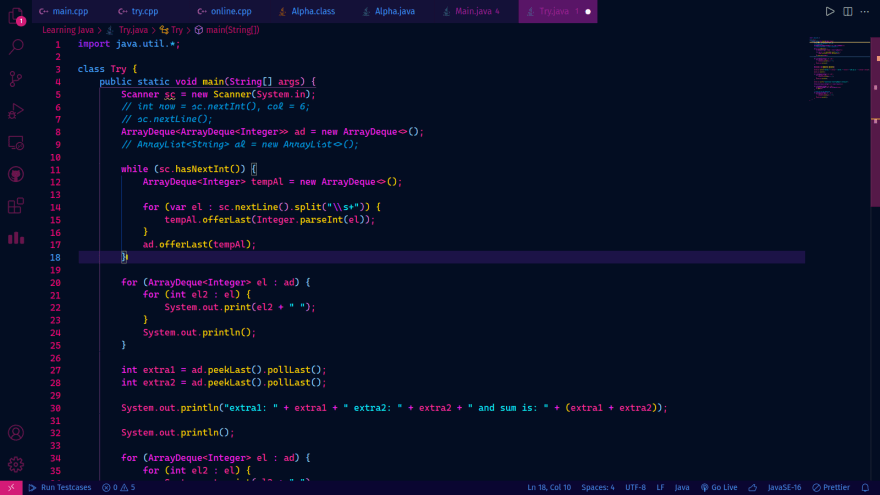The width and height of the screenshot is (880, 495).
Task: Split the editor to the right
Action: tap(847, 11)
